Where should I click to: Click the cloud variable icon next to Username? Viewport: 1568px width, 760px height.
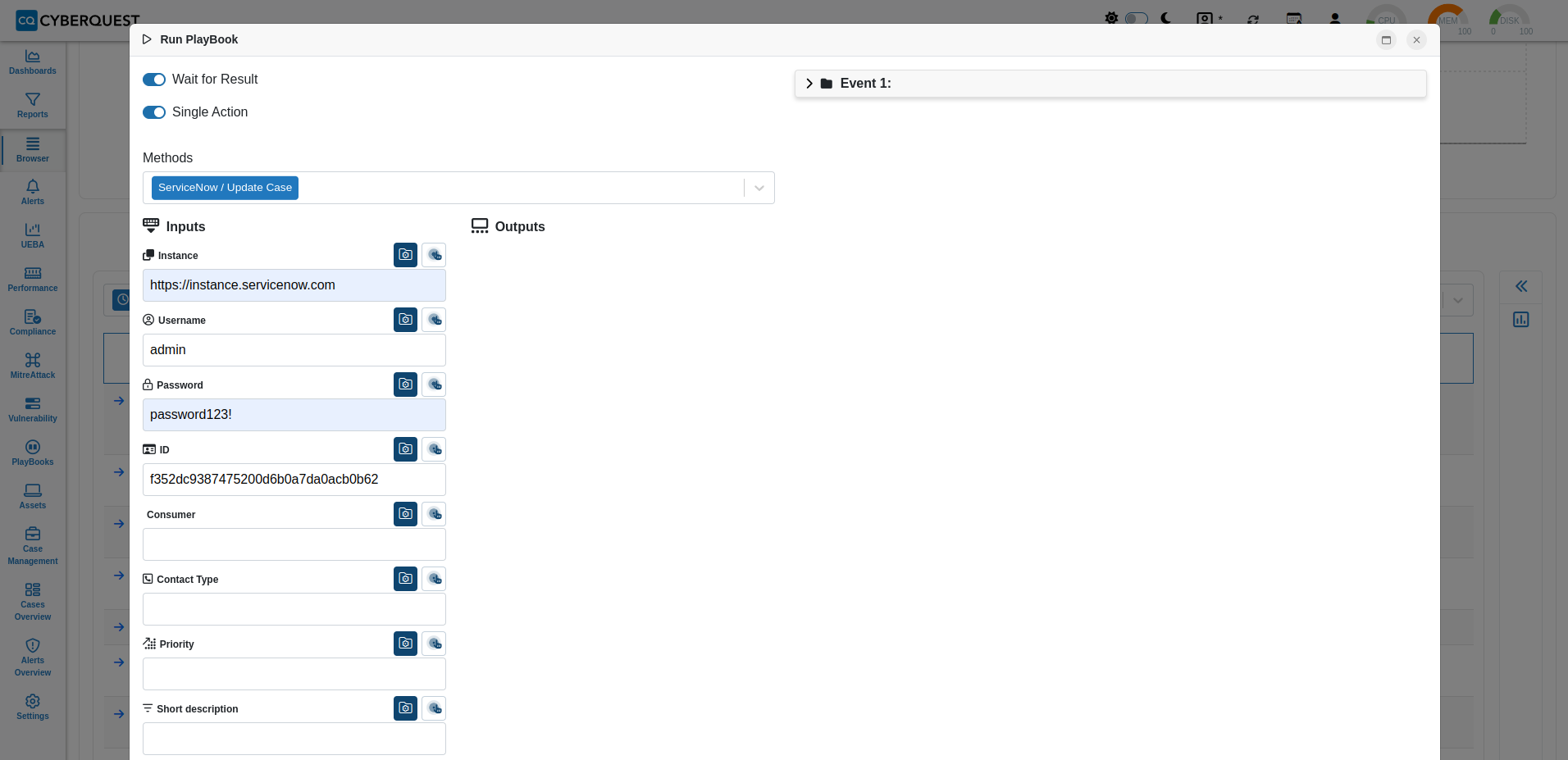click(434, 320)
